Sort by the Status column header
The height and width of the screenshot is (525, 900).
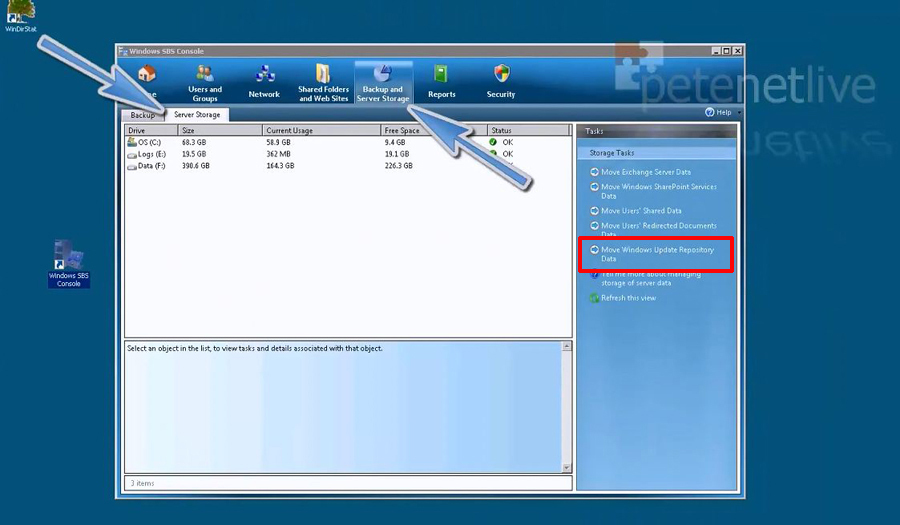528,130
